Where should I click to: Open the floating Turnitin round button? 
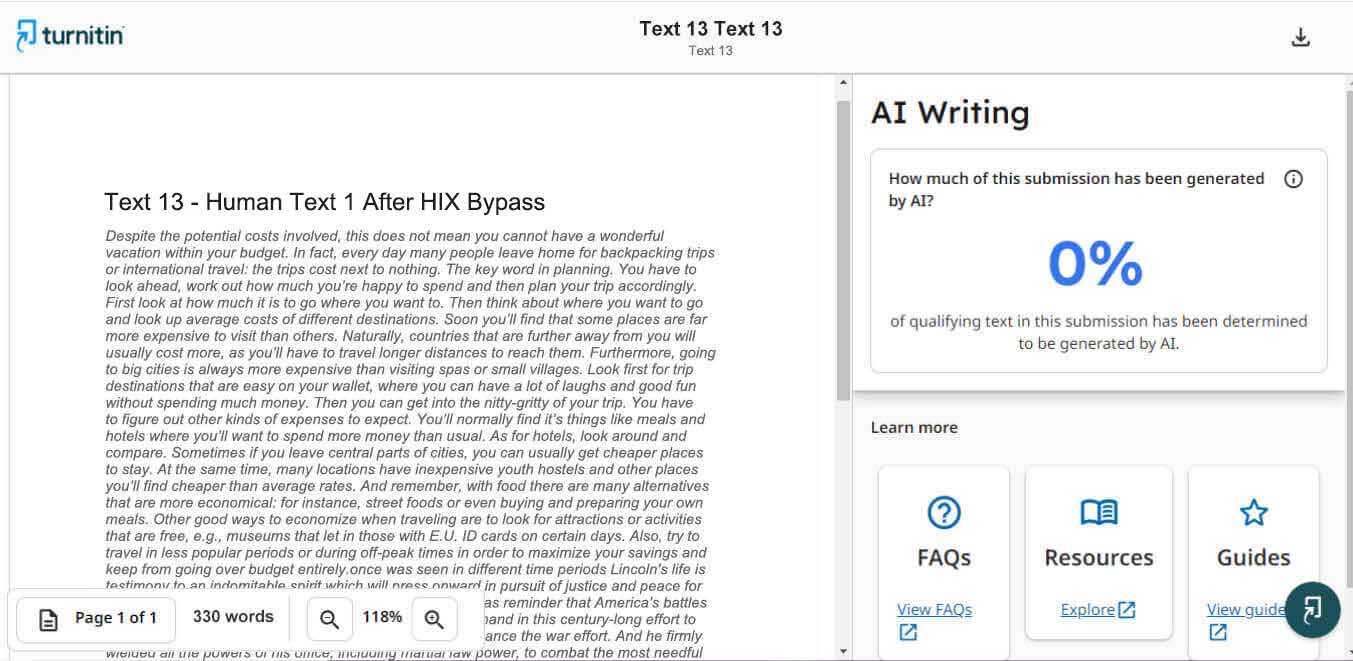(1312, 609)
